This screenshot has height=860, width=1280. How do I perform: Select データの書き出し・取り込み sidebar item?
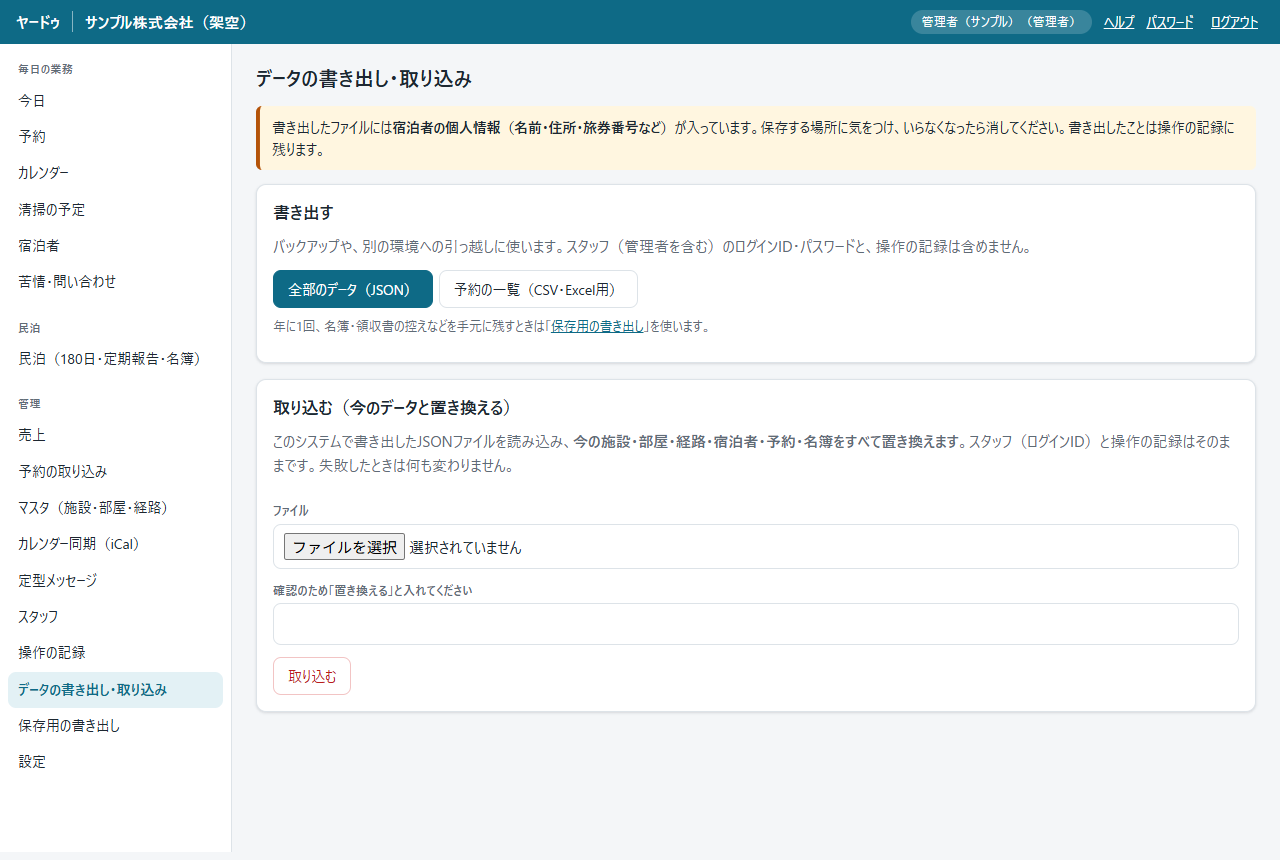tap(115, 690)
